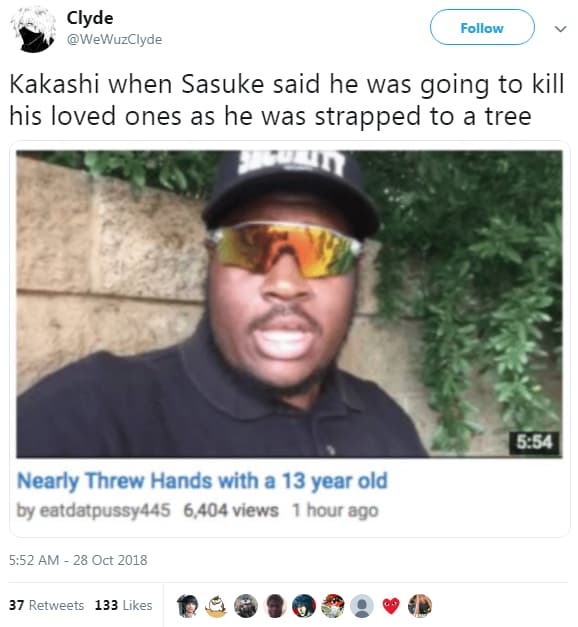Open first liker's avatar in likes row
This screenshot has height=627, width=578.
pyautogui.click(x=188, y=605)
